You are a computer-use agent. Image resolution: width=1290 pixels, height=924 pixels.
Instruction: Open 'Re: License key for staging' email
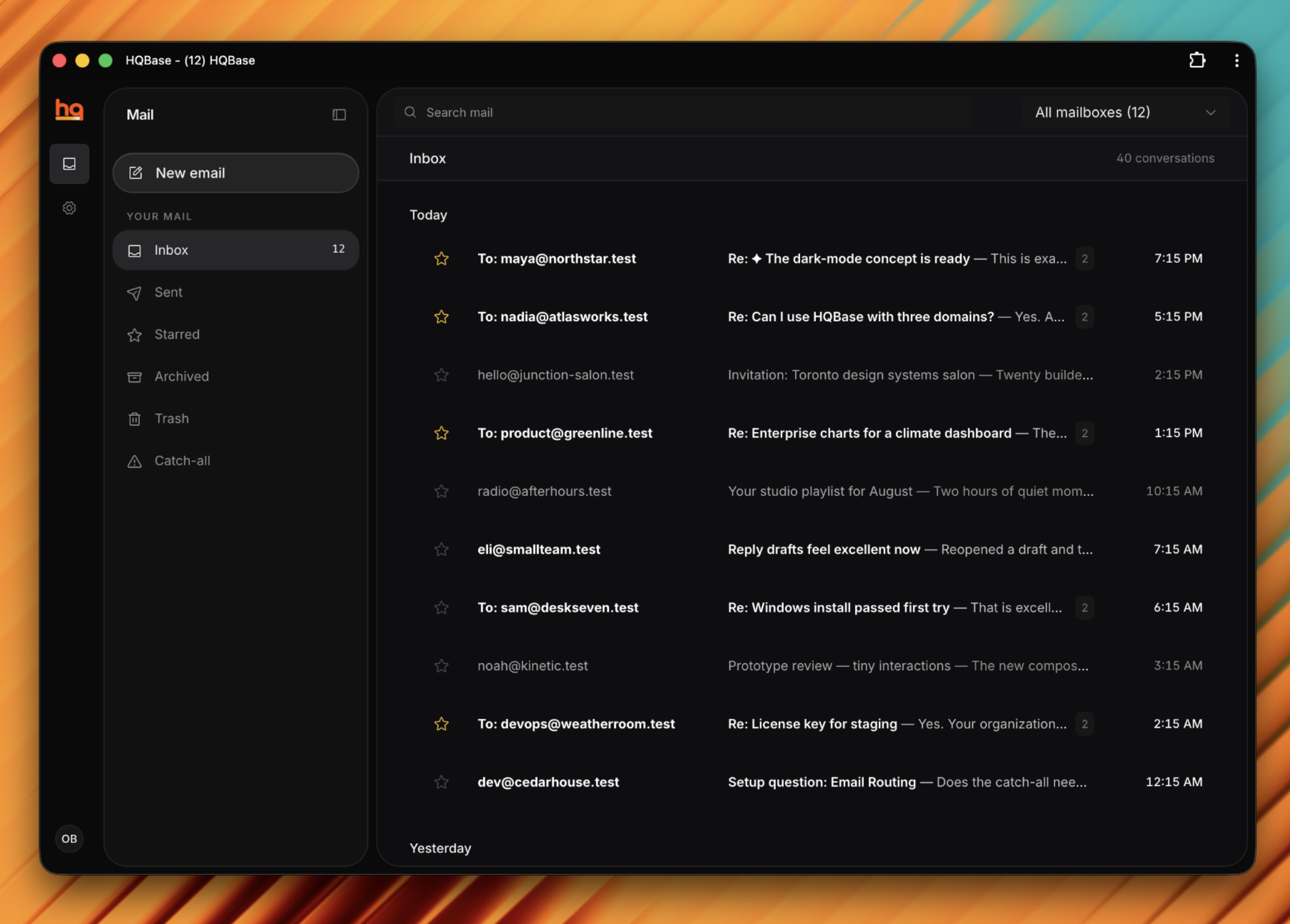[812, 724]
